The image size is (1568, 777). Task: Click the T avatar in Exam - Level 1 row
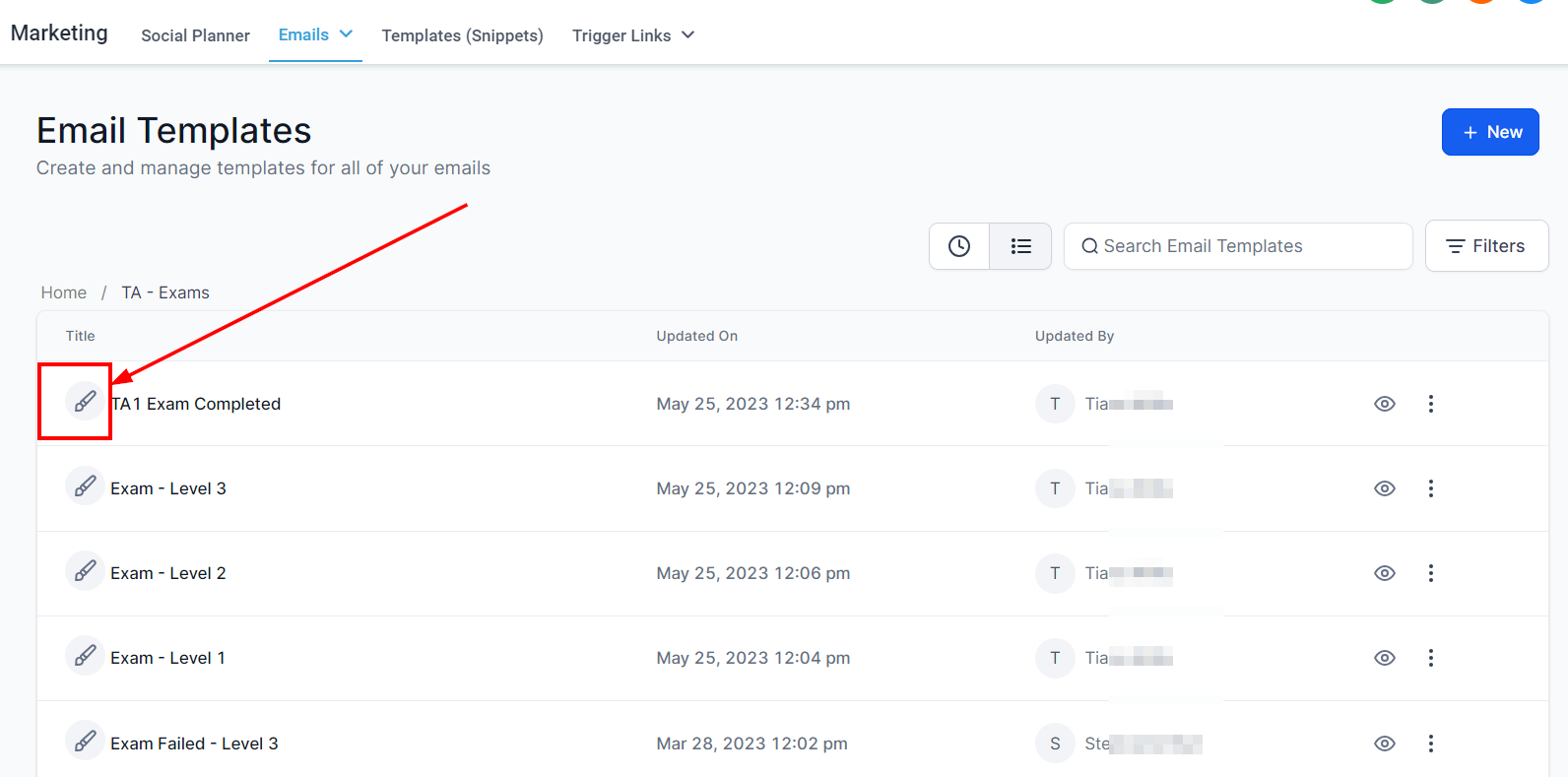pos(1055,658)
